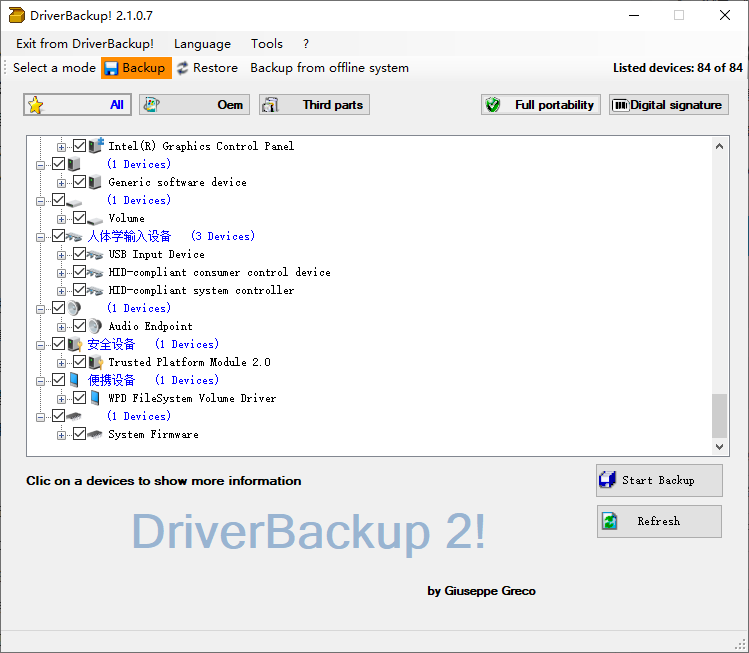Click the Digital signature filter button
Viewport: 749px width, 653px height.
tap(669, 105)
